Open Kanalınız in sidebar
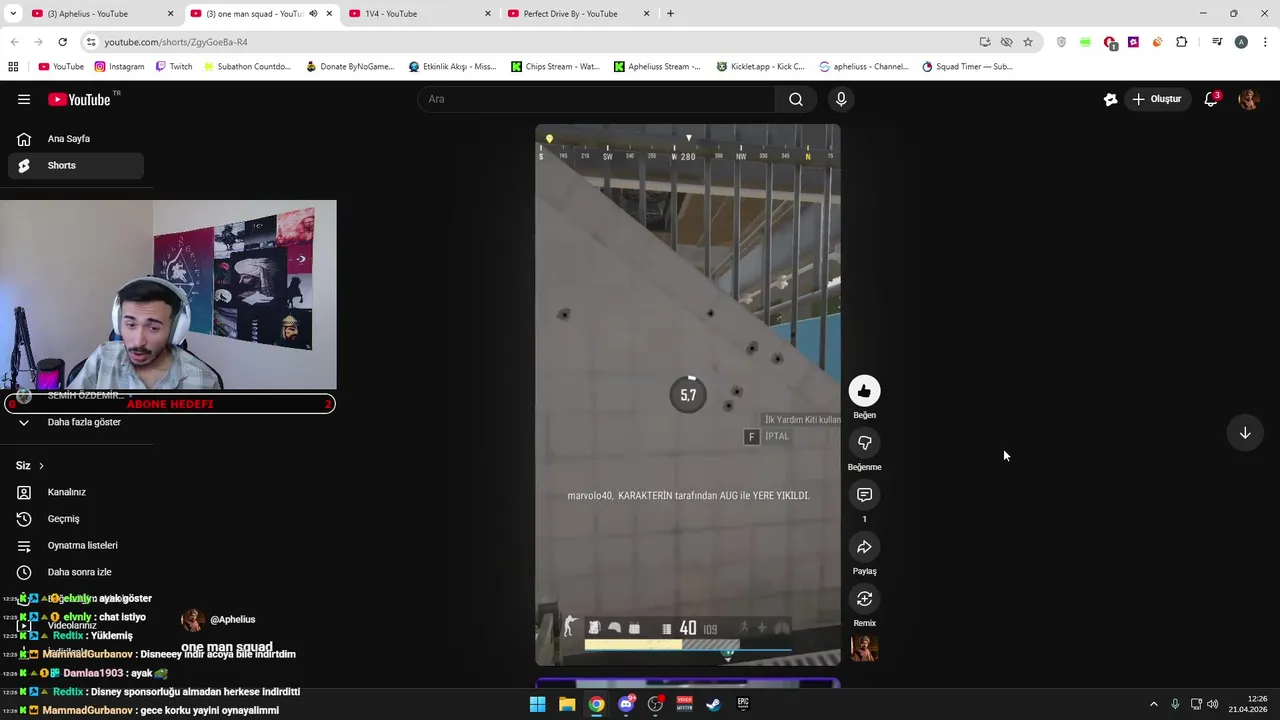The image size is (1280, 720). 76,492
